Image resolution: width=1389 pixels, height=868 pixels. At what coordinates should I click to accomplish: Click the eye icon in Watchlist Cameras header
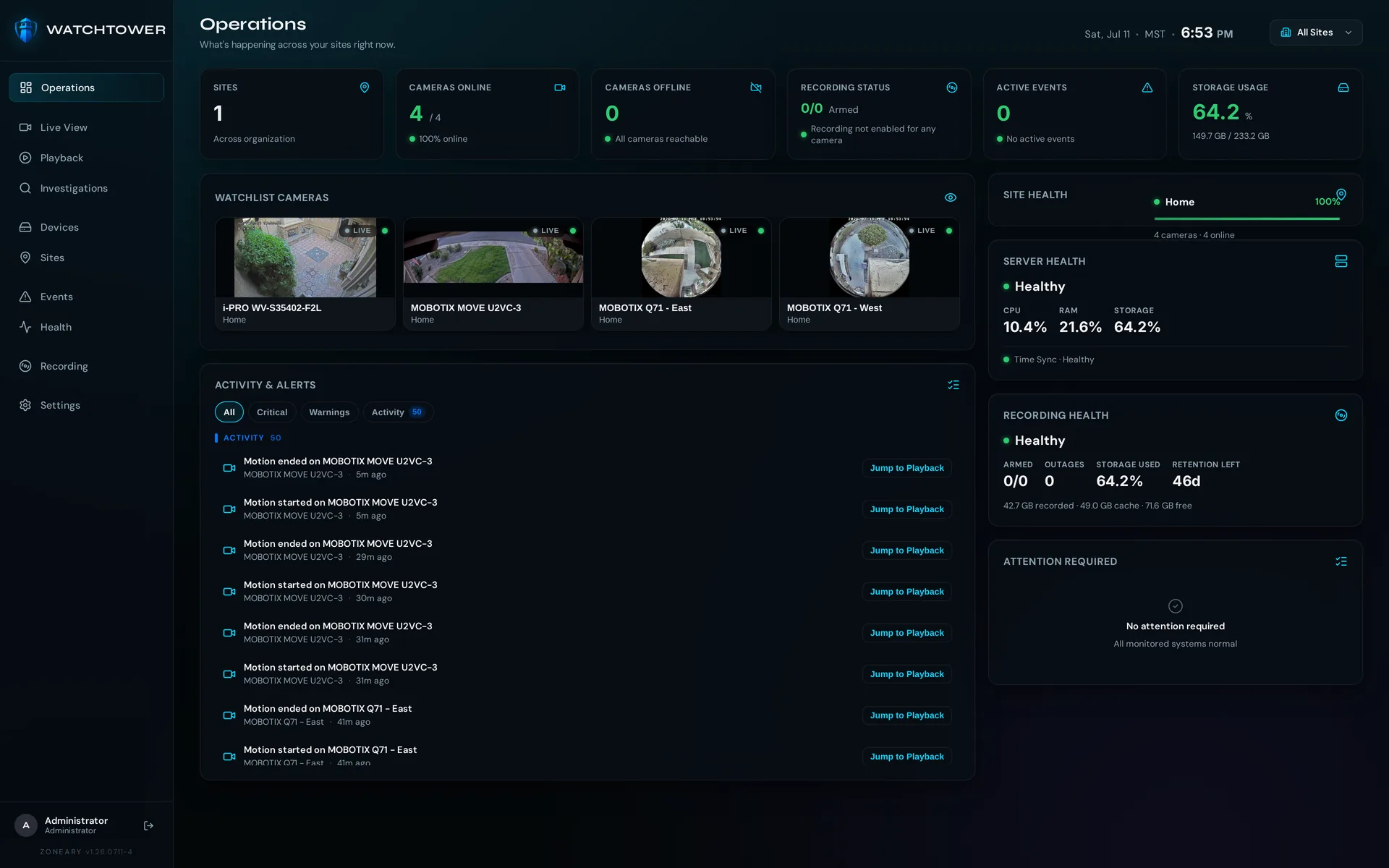coord(951,197)
